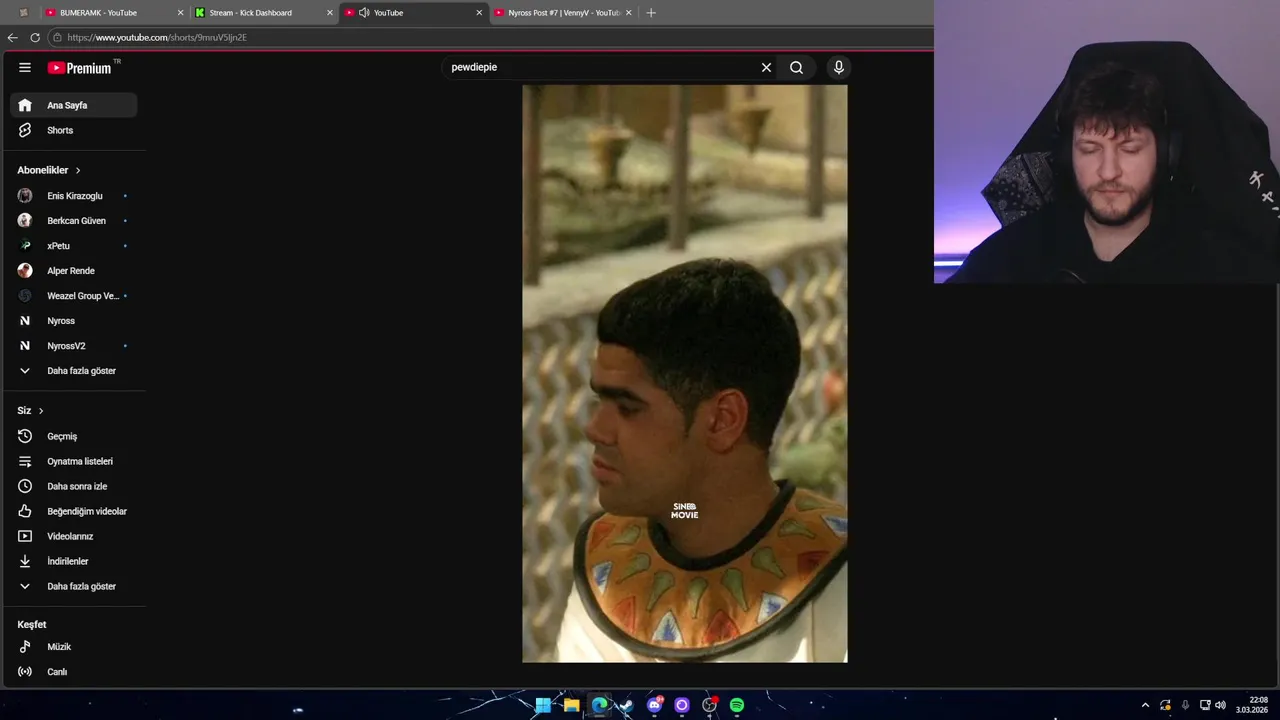This screenshot has height=720, width=1280.
Task: Open Enis Kirazoglu channel
Action: pos(74,196)
